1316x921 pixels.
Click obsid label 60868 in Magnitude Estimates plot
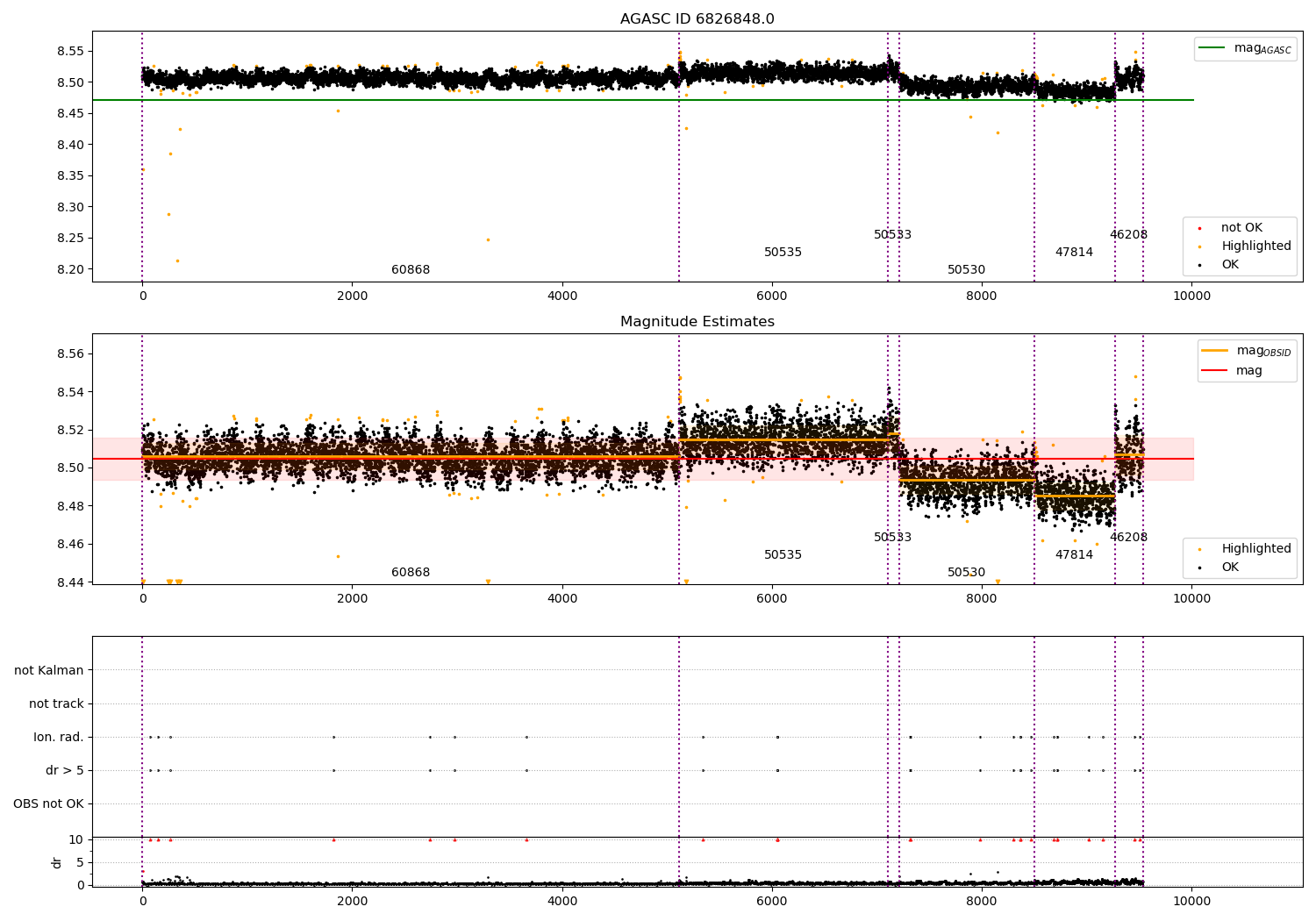point(411,573)
